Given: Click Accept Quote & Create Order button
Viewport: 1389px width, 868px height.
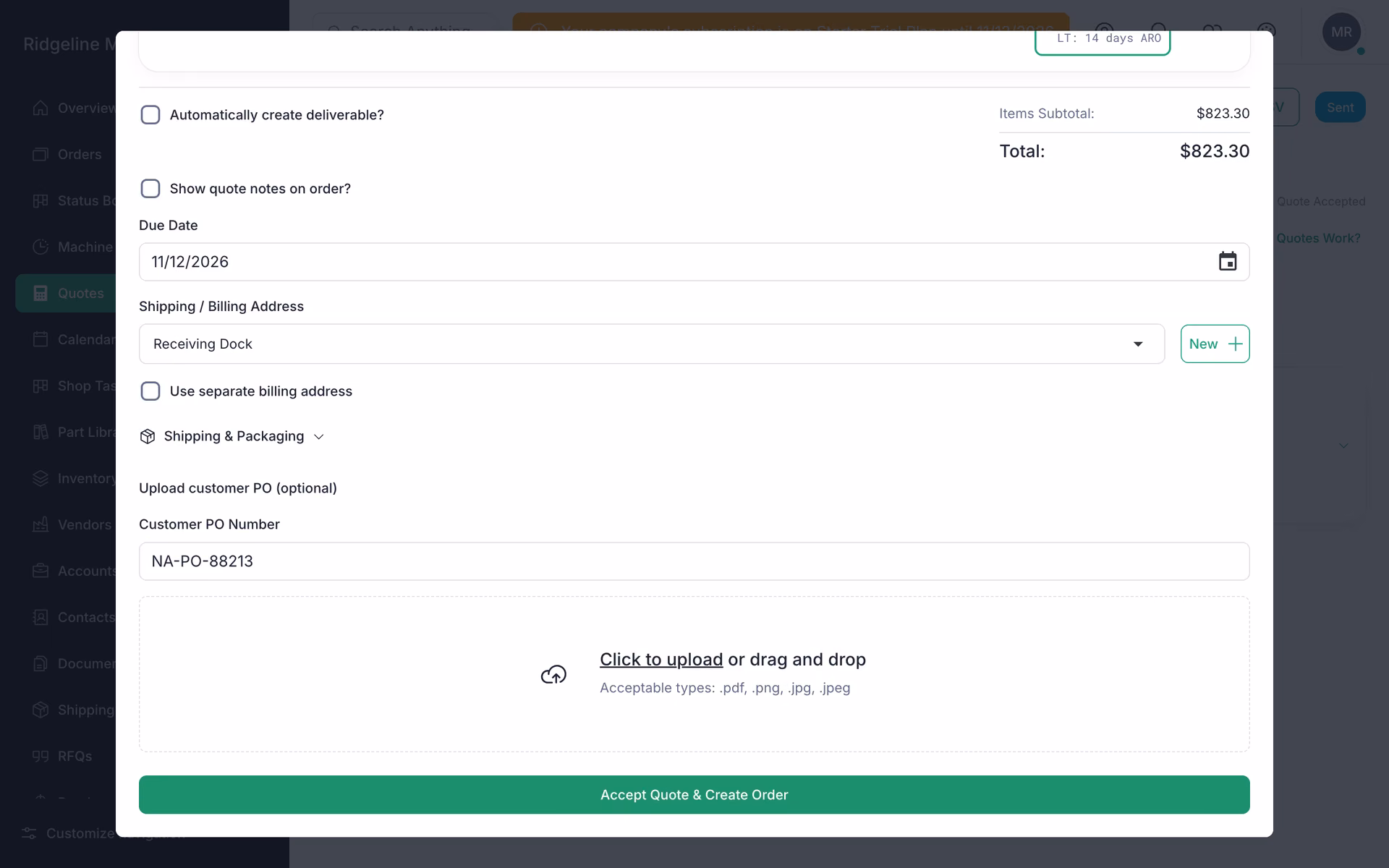Looking at the screenshot, I should tap(694, 795).
